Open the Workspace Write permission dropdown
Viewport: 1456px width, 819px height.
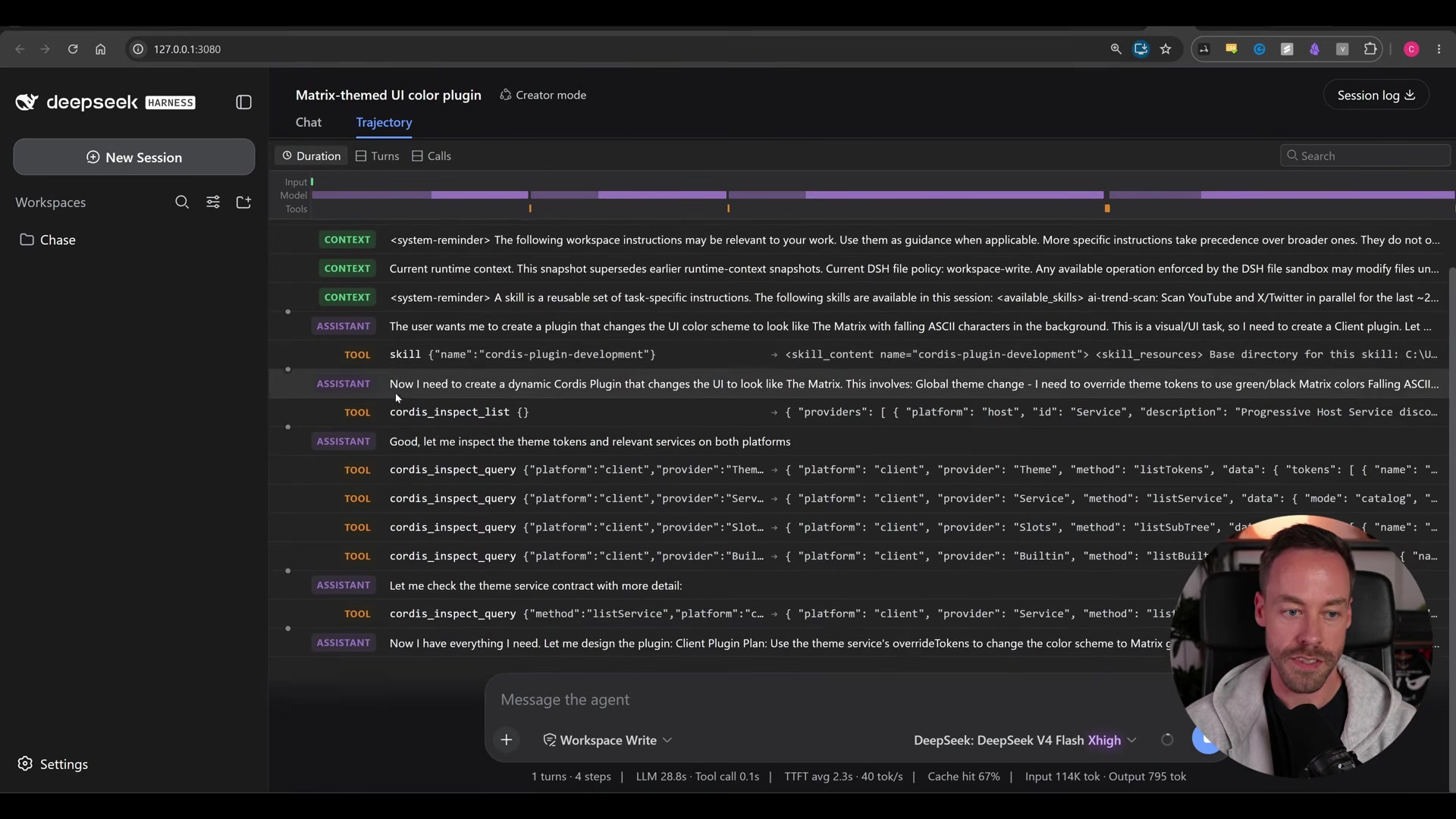pos(607,740)
